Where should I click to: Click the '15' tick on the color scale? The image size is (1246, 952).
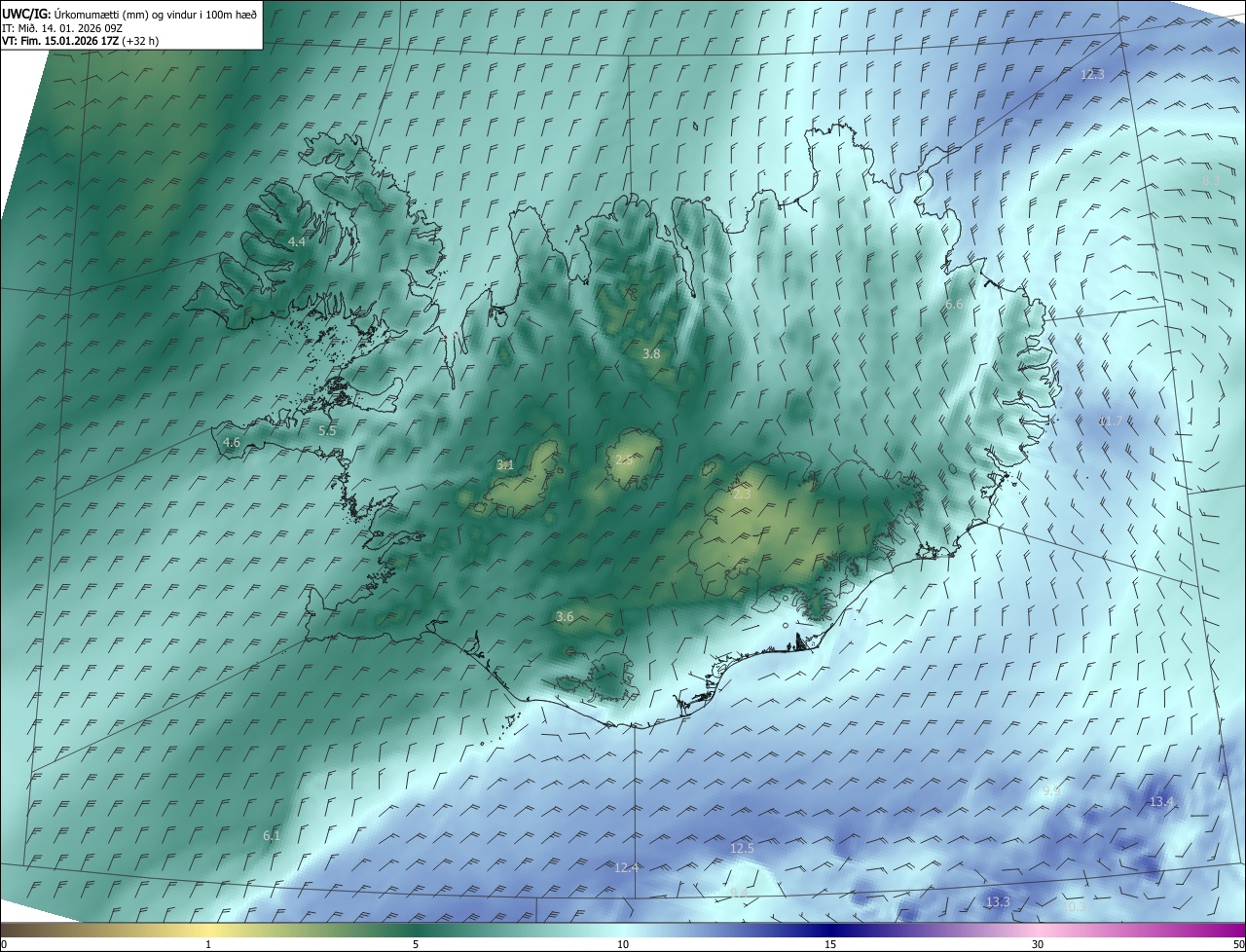(830, 945)
